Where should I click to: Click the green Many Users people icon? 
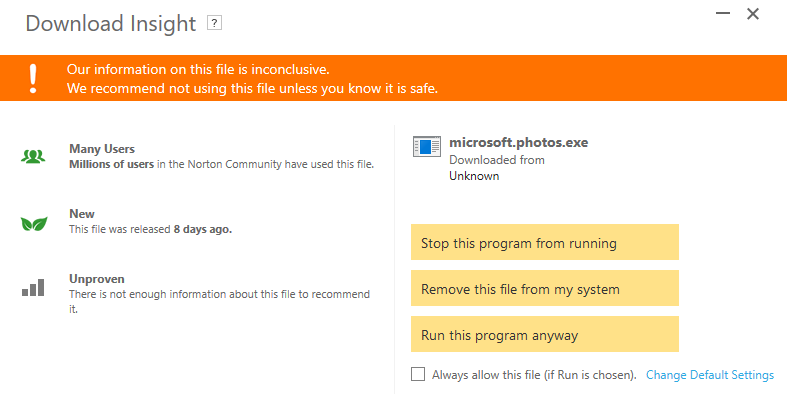click(x=33, y=157)
